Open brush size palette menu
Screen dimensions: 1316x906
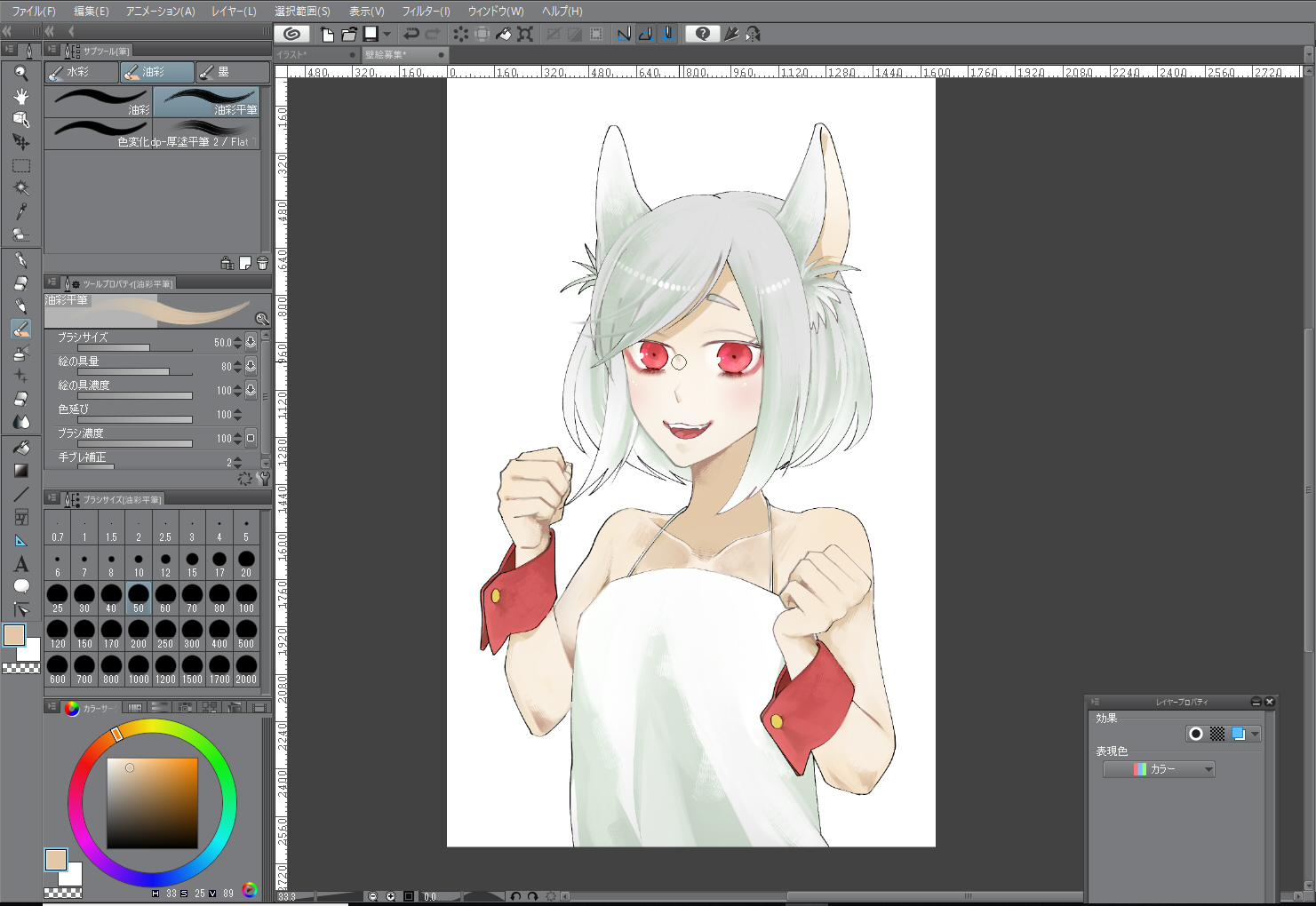(x=52, y=498)
